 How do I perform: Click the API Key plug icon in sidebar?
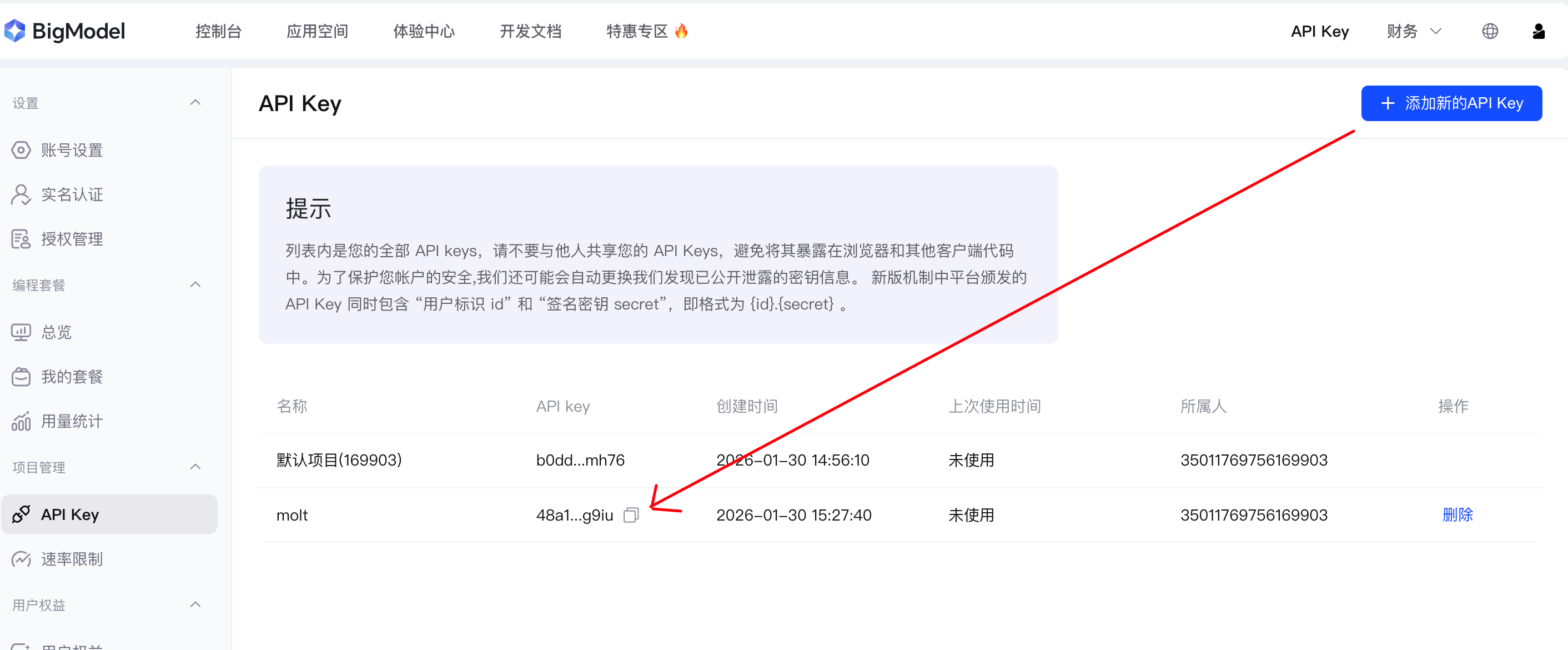pos(21,514)
